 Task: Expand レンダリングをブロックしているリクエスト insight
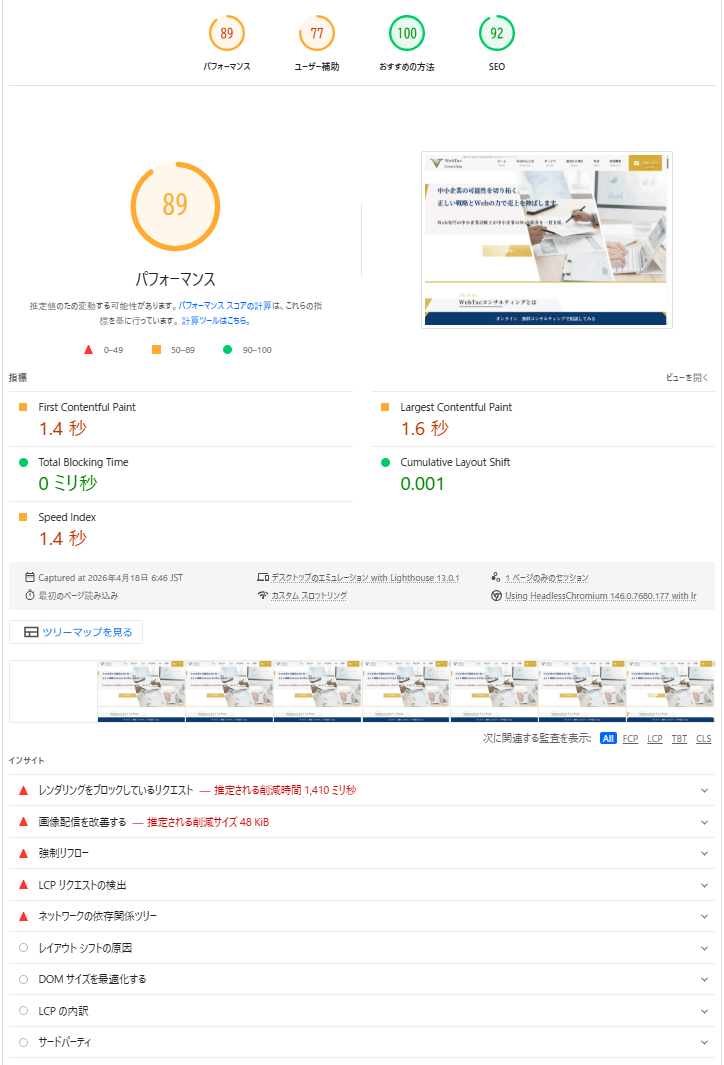(705, 790)
